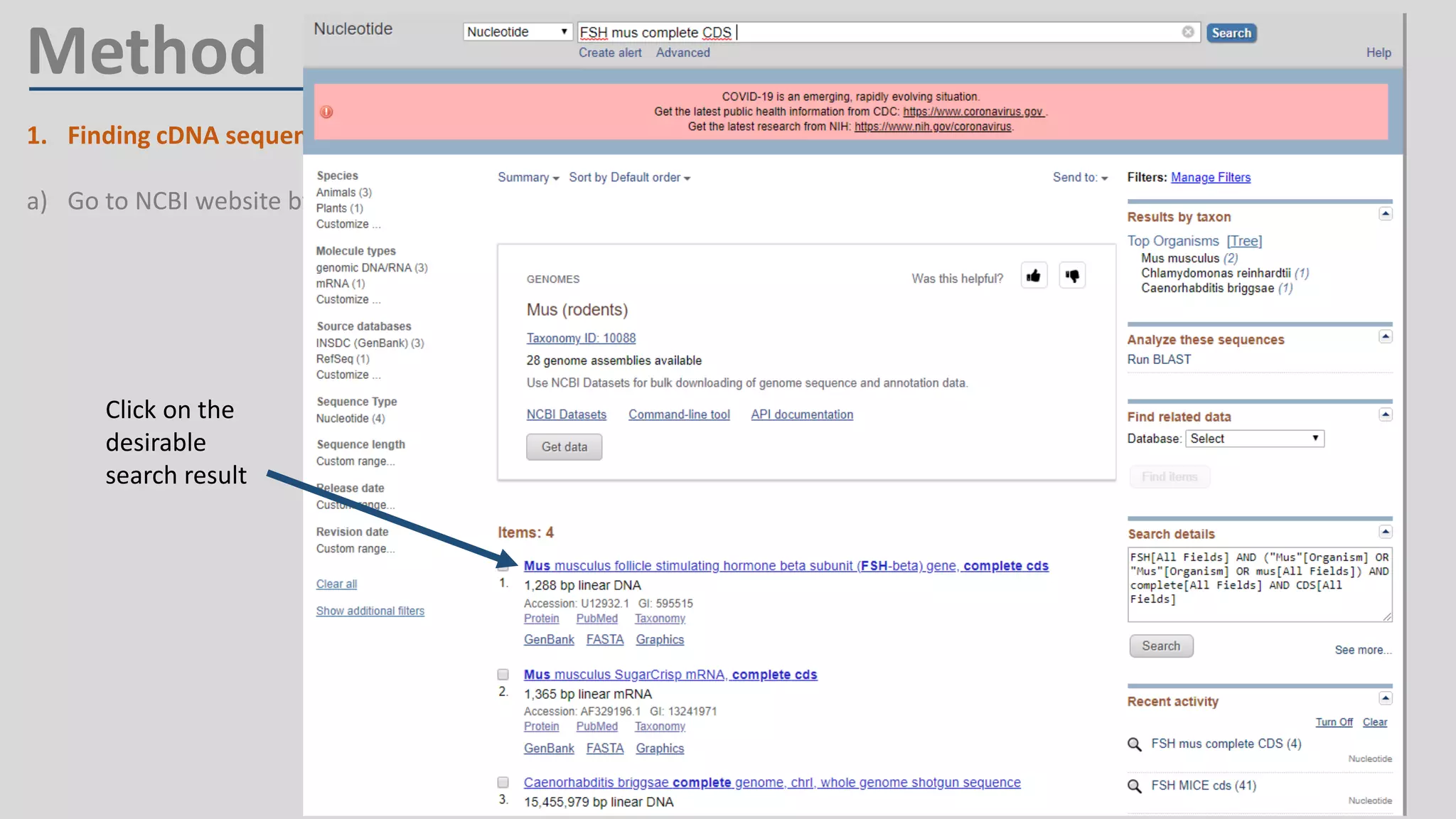Click Turn Off recent activity
Screen dimensions: 1456x819
click(1334, 722)
